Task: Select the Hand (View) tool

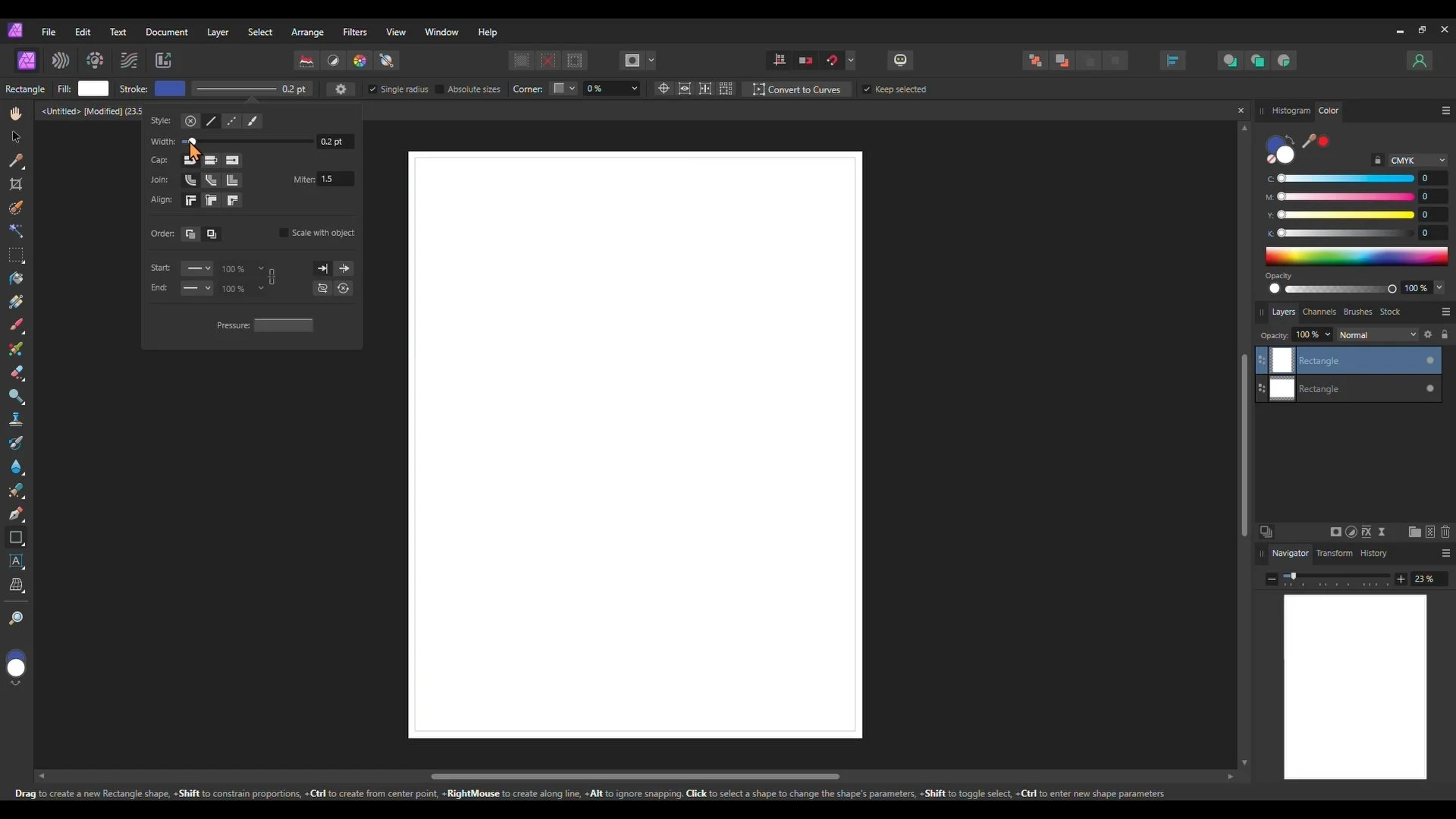Action: coord(16,114)
